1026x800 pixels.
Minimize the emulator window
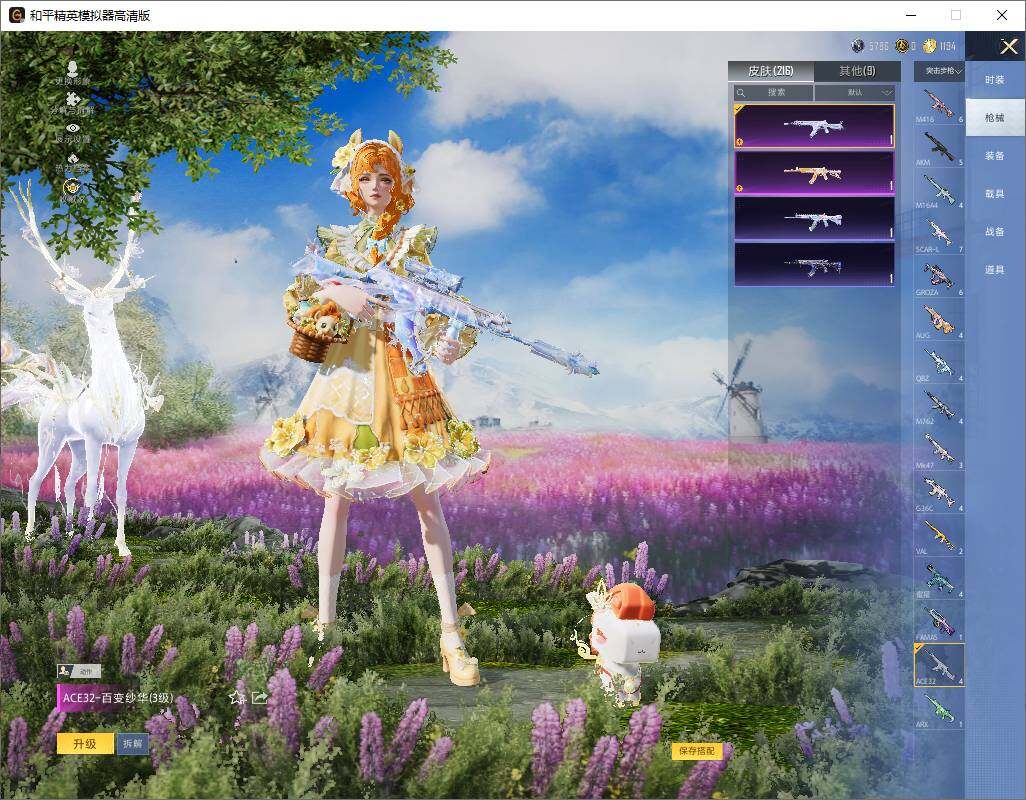coord(911,15)
